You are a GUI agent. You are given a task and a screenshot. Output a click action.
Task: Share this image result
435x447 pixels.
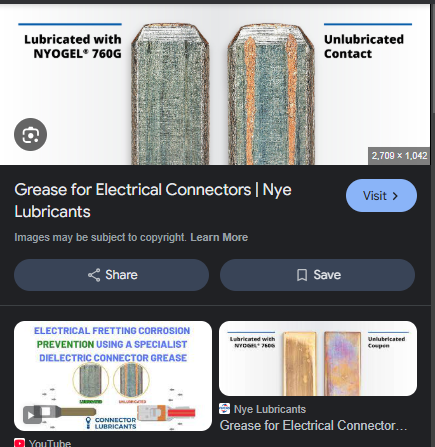click(x=111, y=275)
